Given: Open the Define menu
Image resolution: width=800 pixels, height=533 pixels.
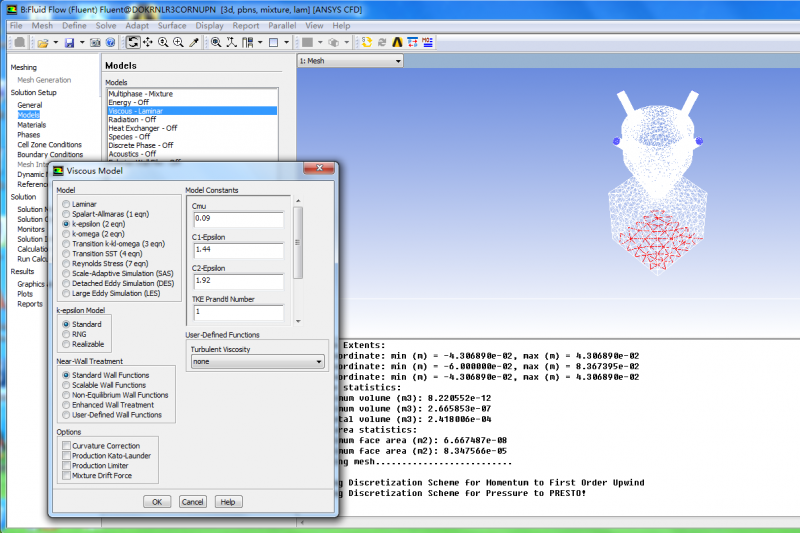Looking at the screenshot, I should (74, 26).
